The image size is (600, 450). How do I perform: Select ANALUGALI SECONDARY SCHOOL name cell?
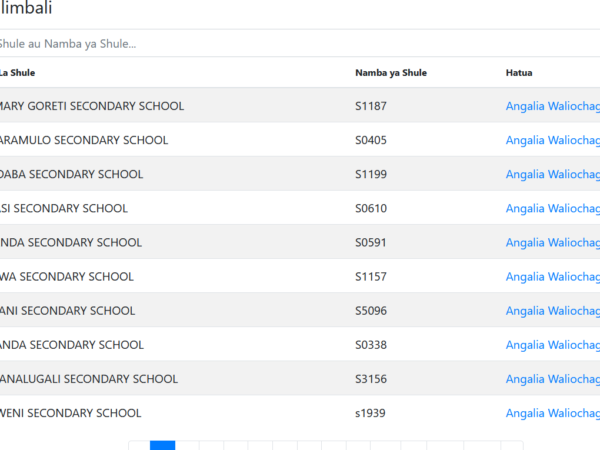89,379
